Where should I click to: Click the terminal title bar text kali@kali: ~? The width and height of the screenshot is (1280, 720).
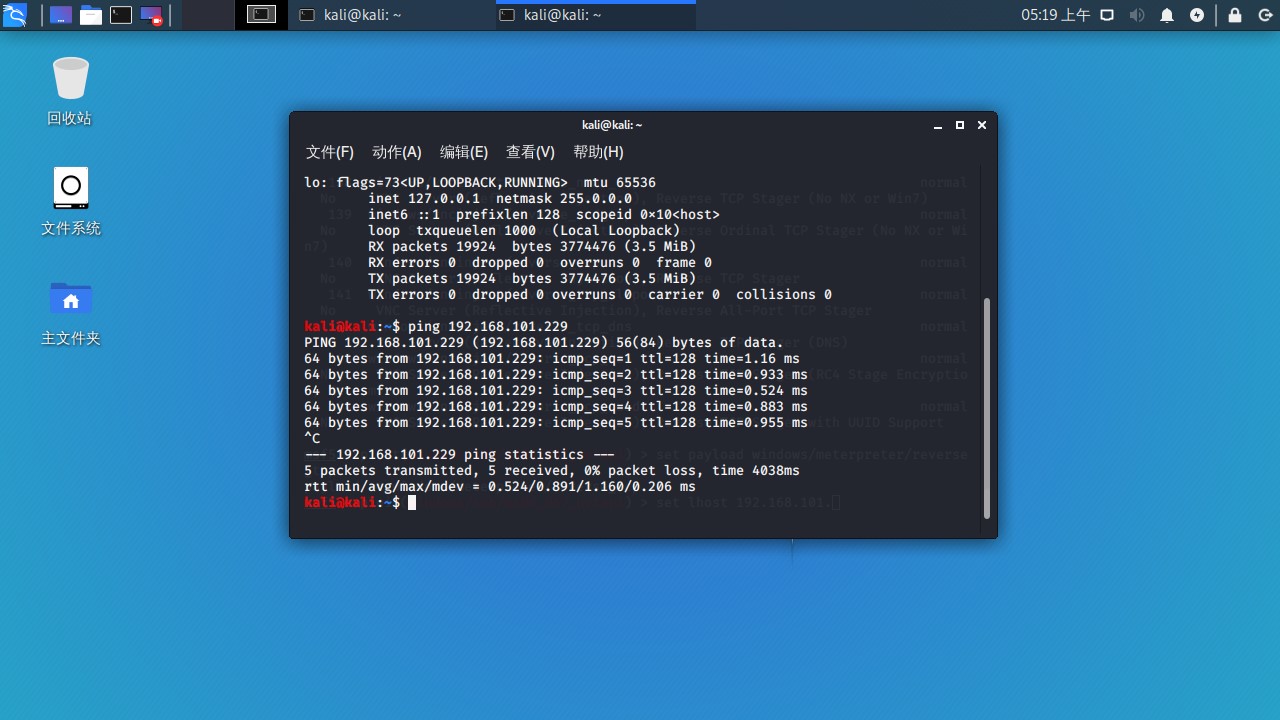point(612,125)
